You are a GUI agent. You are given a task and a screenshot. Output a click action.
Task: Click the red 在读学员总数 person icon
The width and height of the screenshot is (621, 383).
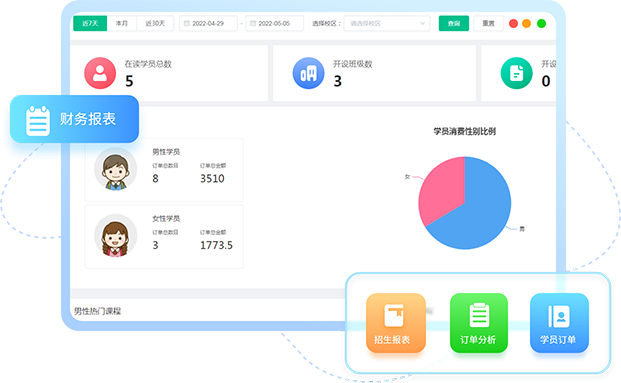coord(100,73)
